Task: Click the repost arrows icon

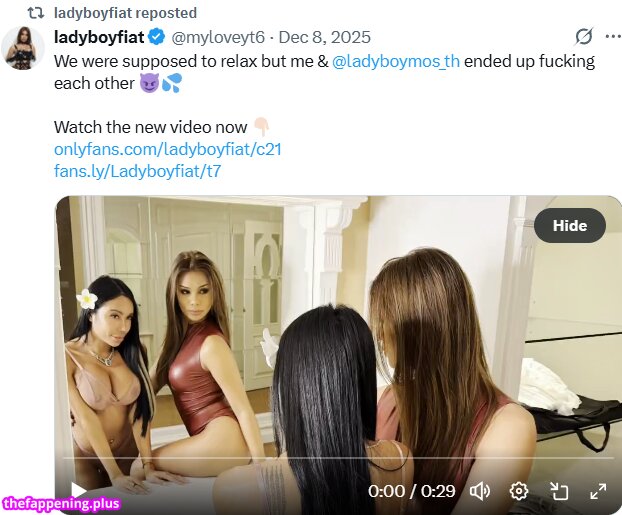Action: [x=35, y=13]
